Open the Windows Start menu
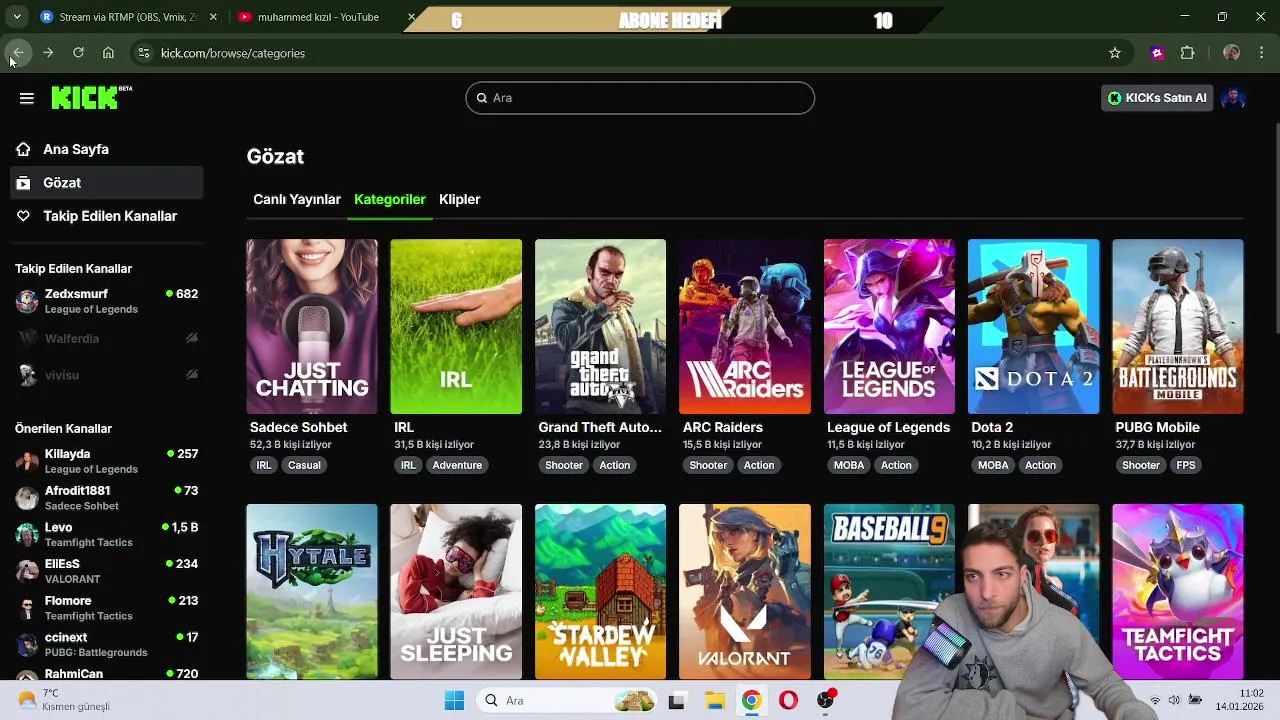This screenshot has width=1280, height=720. click(x=454, y=700)
